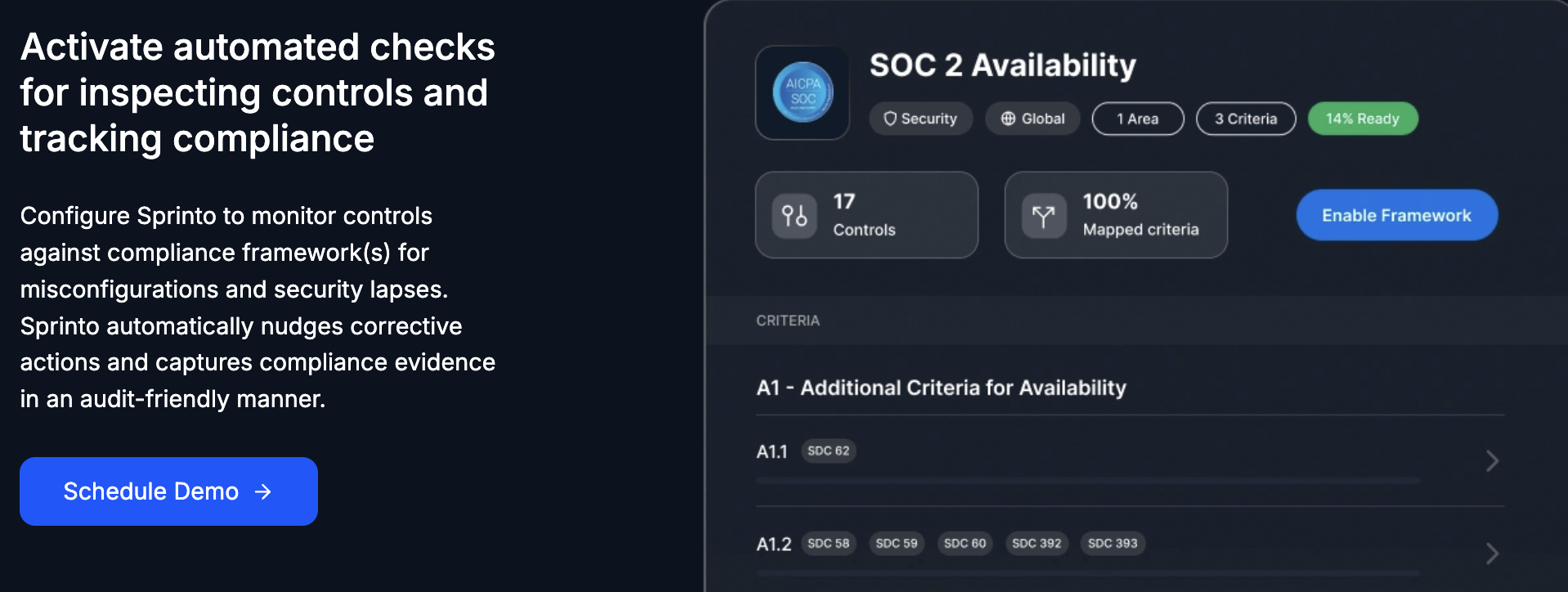
Task: Select the 1 Area pill
Action: (1137, 119)
